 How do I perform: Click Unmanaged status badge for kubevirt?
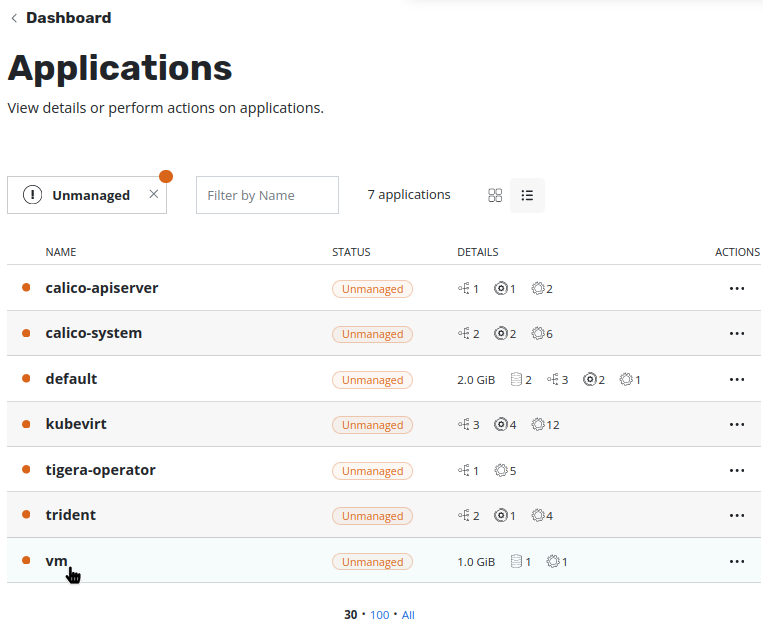372,425
